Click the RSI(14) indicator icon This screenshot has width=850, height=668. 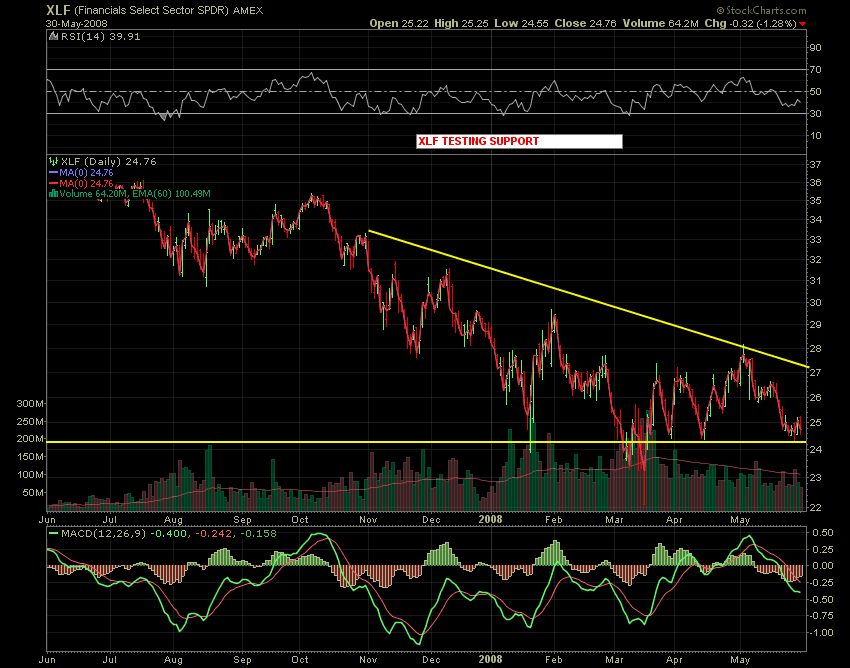click(x=53, y=36)
